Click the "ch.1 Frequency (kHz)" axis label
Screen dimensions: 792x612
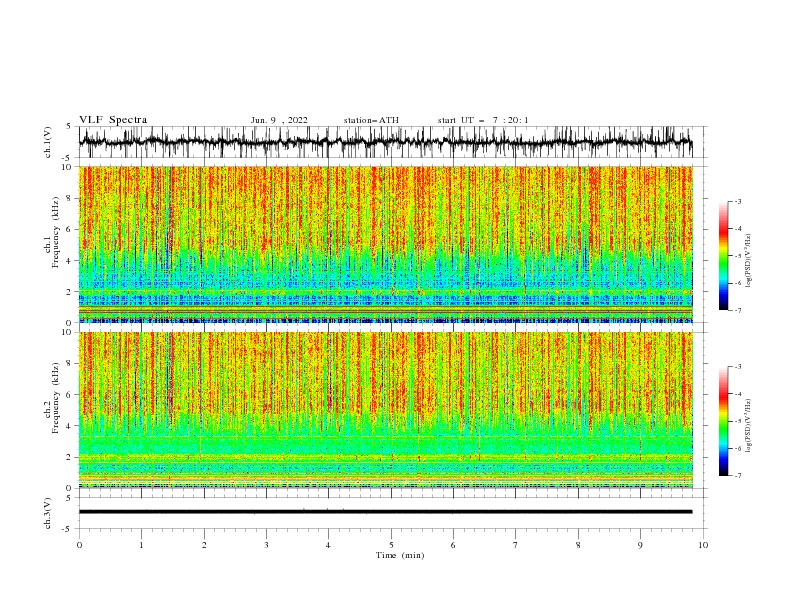pyautogui.click(x=52, y=232)
